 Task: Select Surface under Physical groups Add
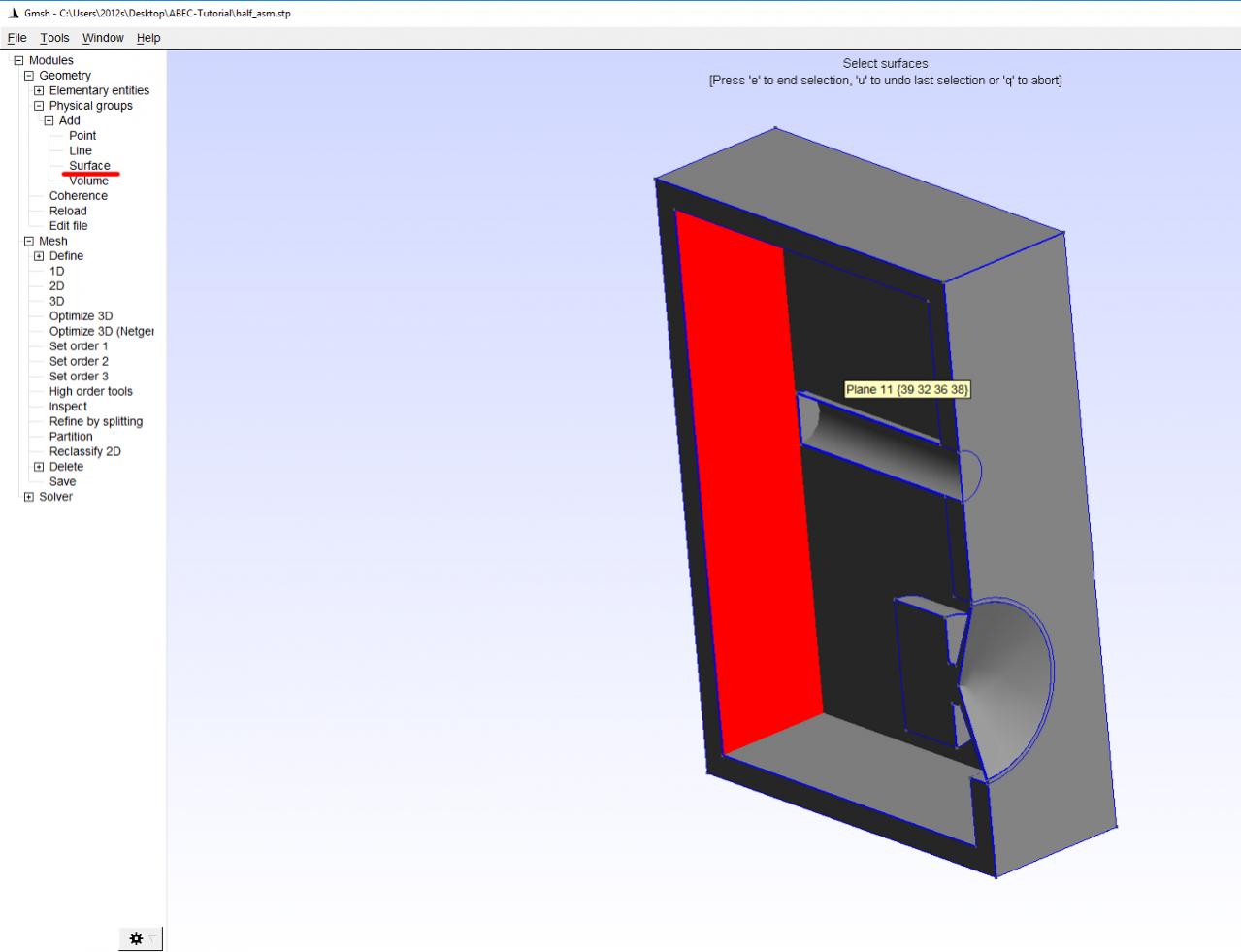point(89,166)
